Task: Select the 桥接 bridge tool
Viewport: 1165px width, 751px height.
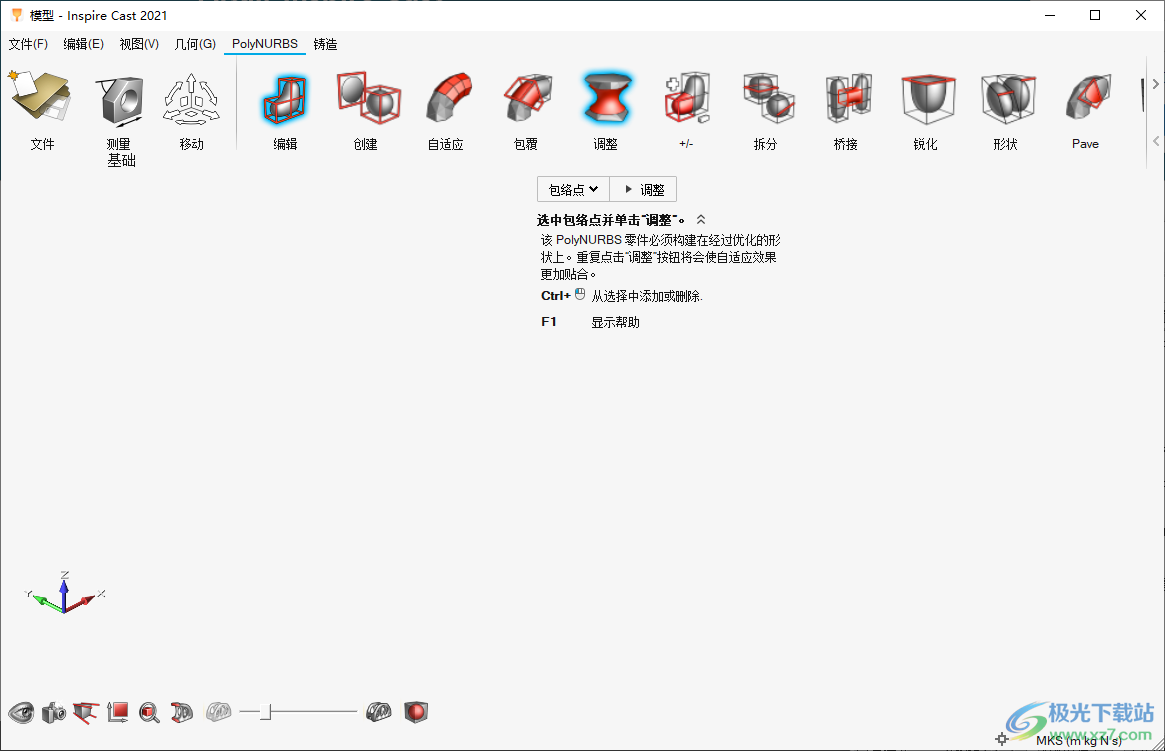Action: pos(848,97)
